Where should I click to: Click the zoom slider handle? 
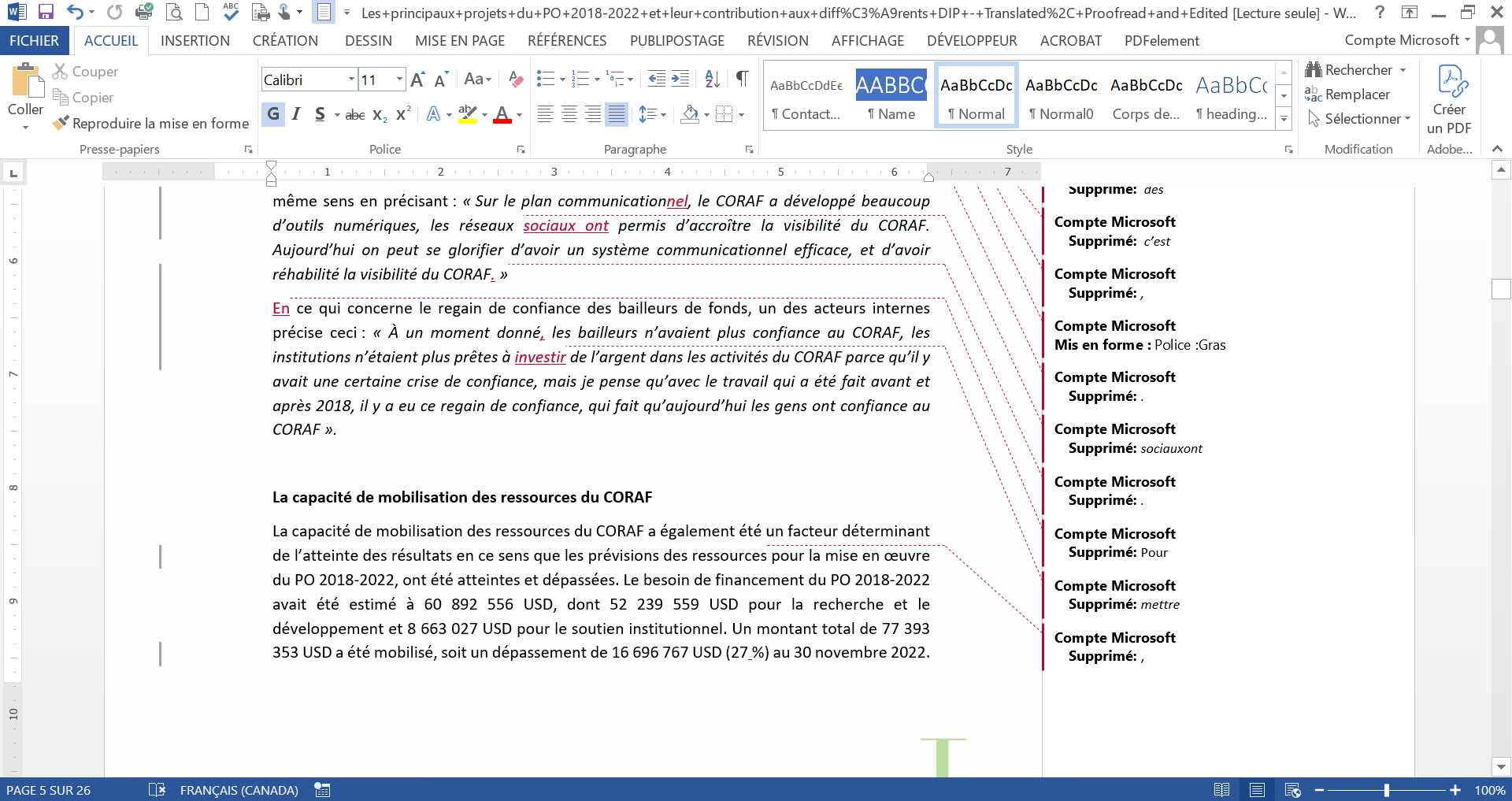pos(1387,789)
